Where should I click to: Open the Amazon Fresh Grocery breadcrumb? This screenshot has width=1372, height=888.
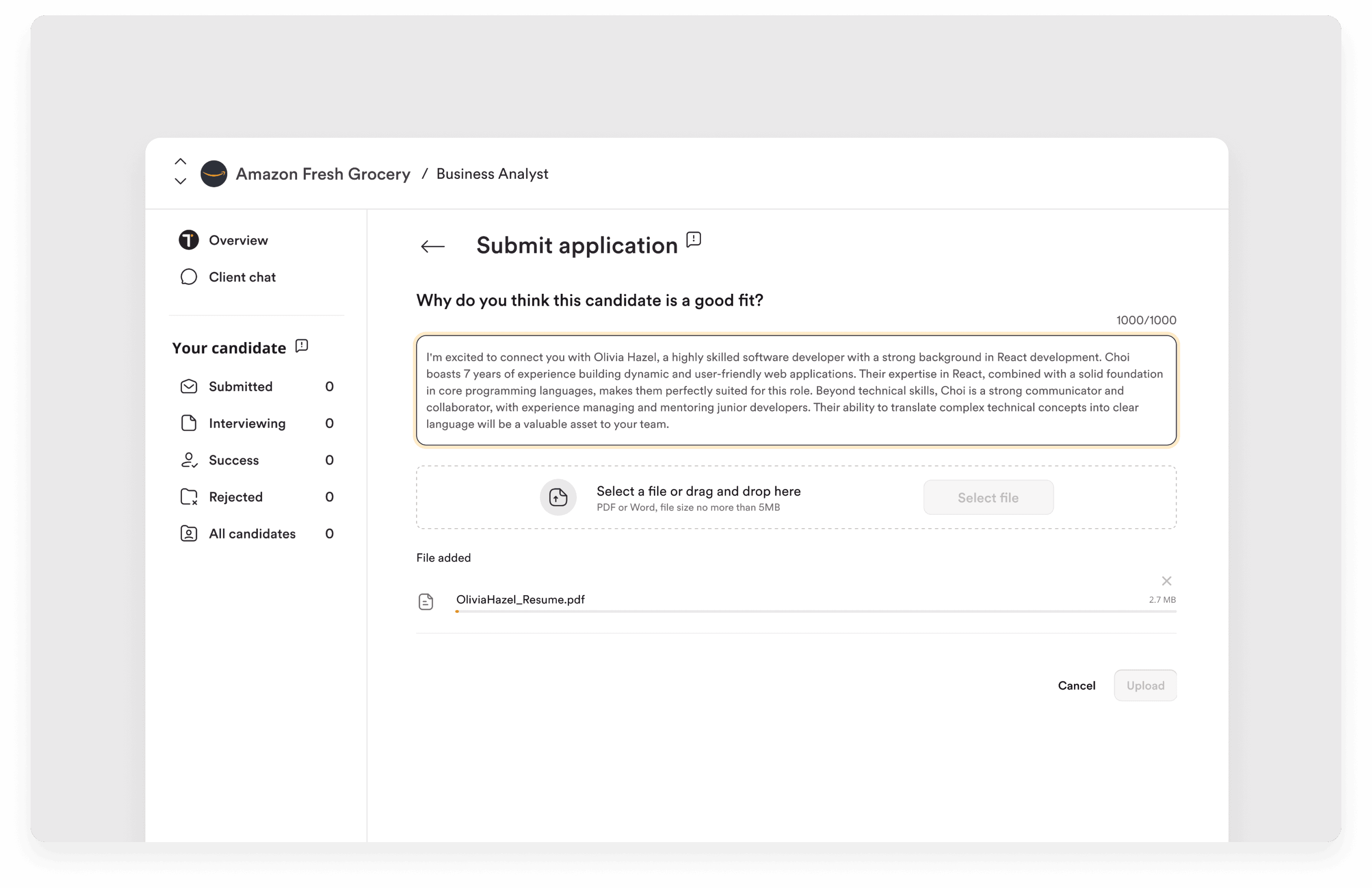[x=323, y=174]
